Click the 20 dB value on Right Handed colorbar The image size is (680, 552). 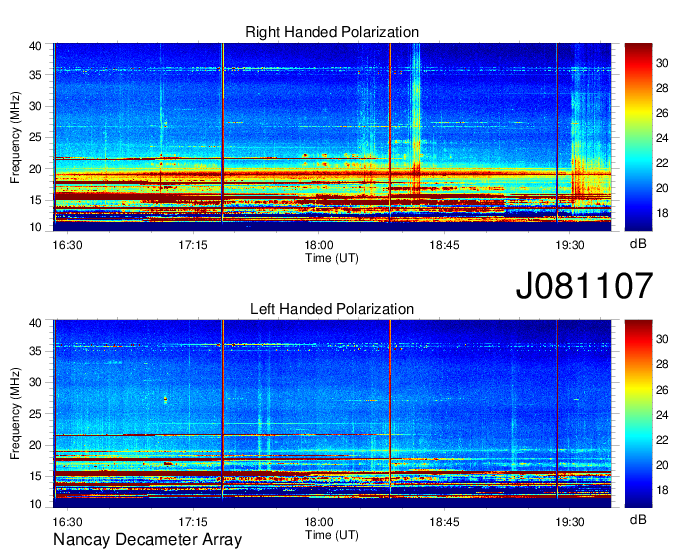tap(662, 188)
